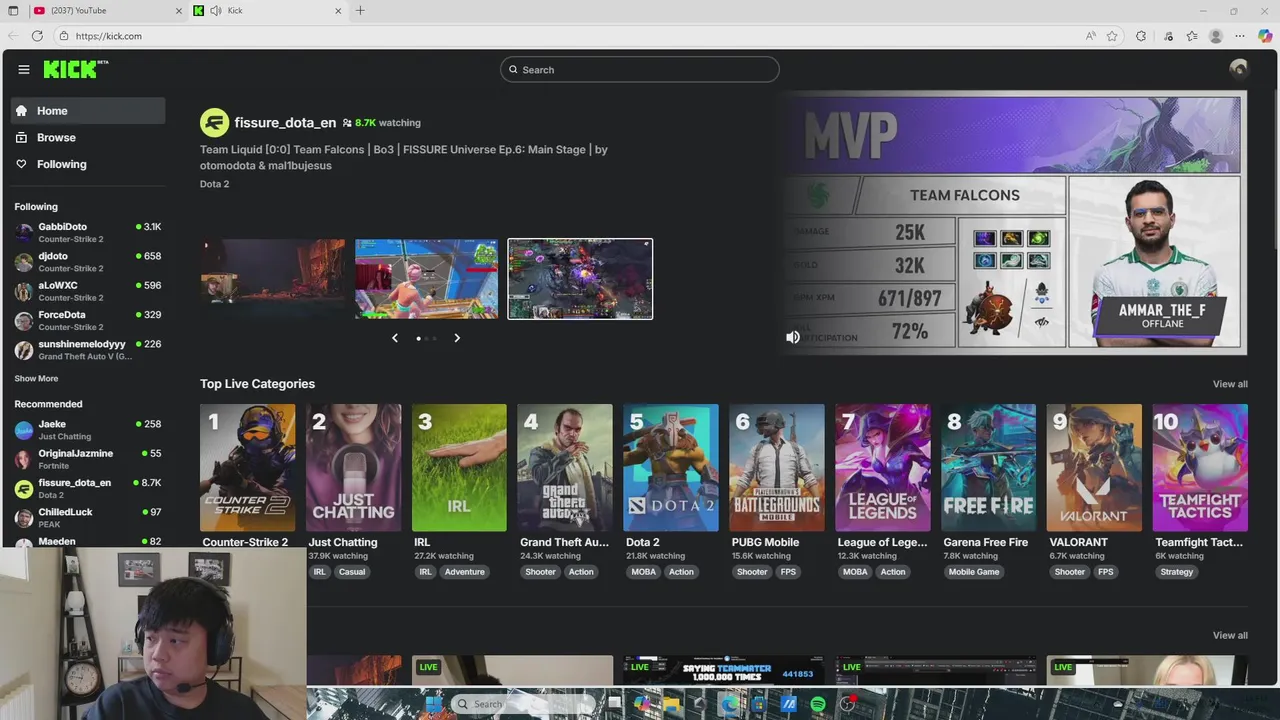
Task: Expand following list with Show More
Action: pyautogui.click(x=36, y=379)
